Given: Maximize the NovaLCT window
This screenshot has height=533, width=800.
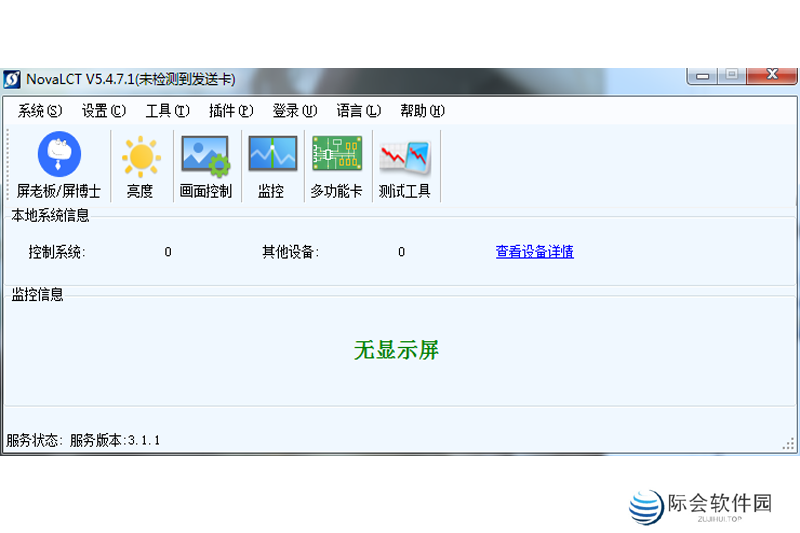Looking at the screenshot, I should 732,75.
